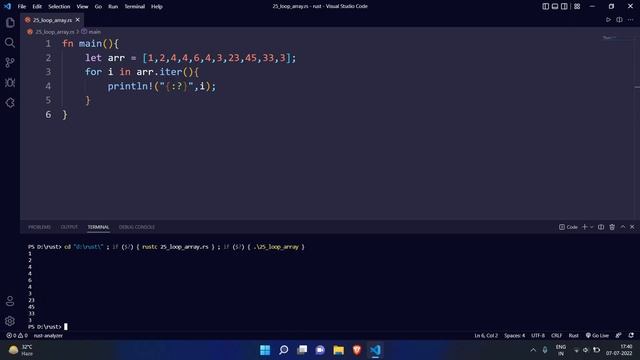Open the Explorer view in the activity bar

(10, 23)
